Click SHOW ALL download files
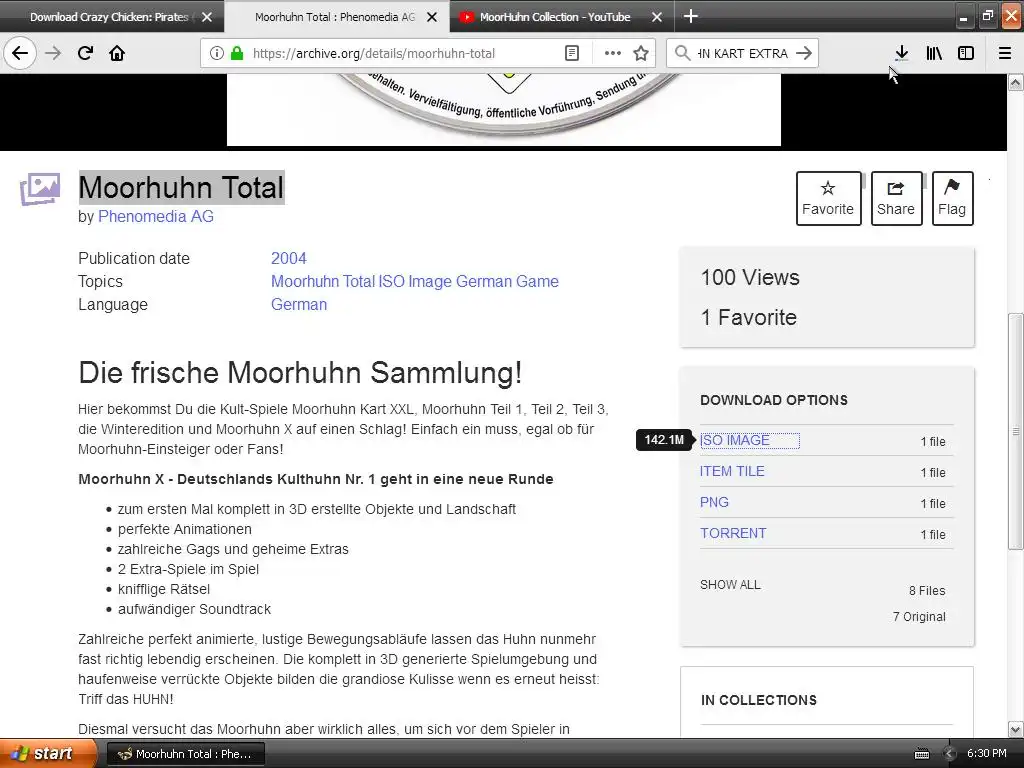Viewport: 1024px width, 768px height. pos(730,584)
